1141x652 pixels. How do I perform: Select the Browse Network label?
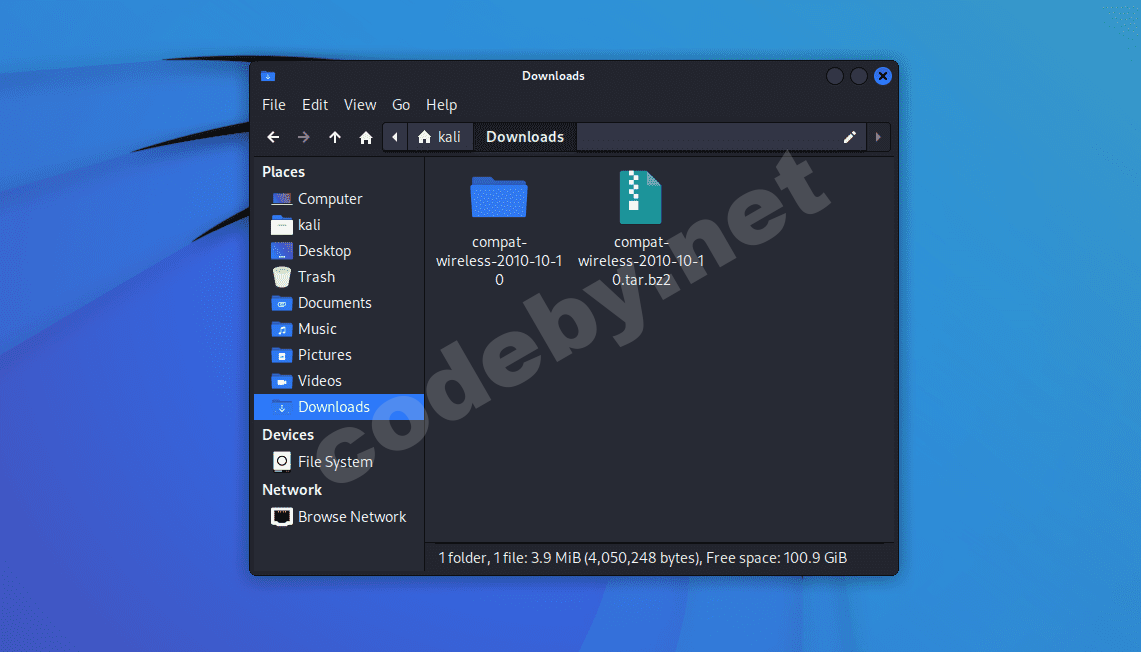352,517
